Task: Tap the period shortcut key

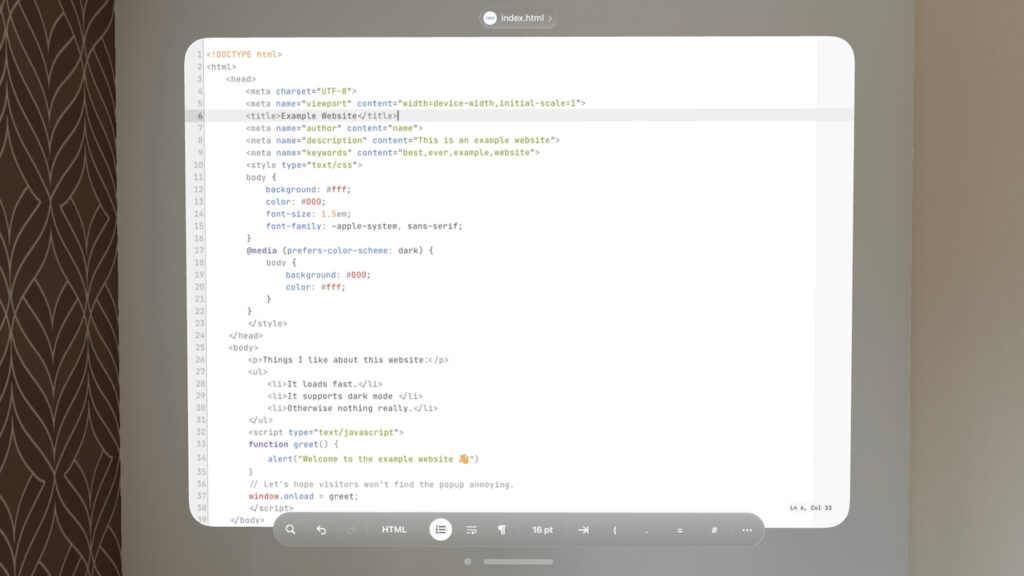Action: click(x=647, y=530)
